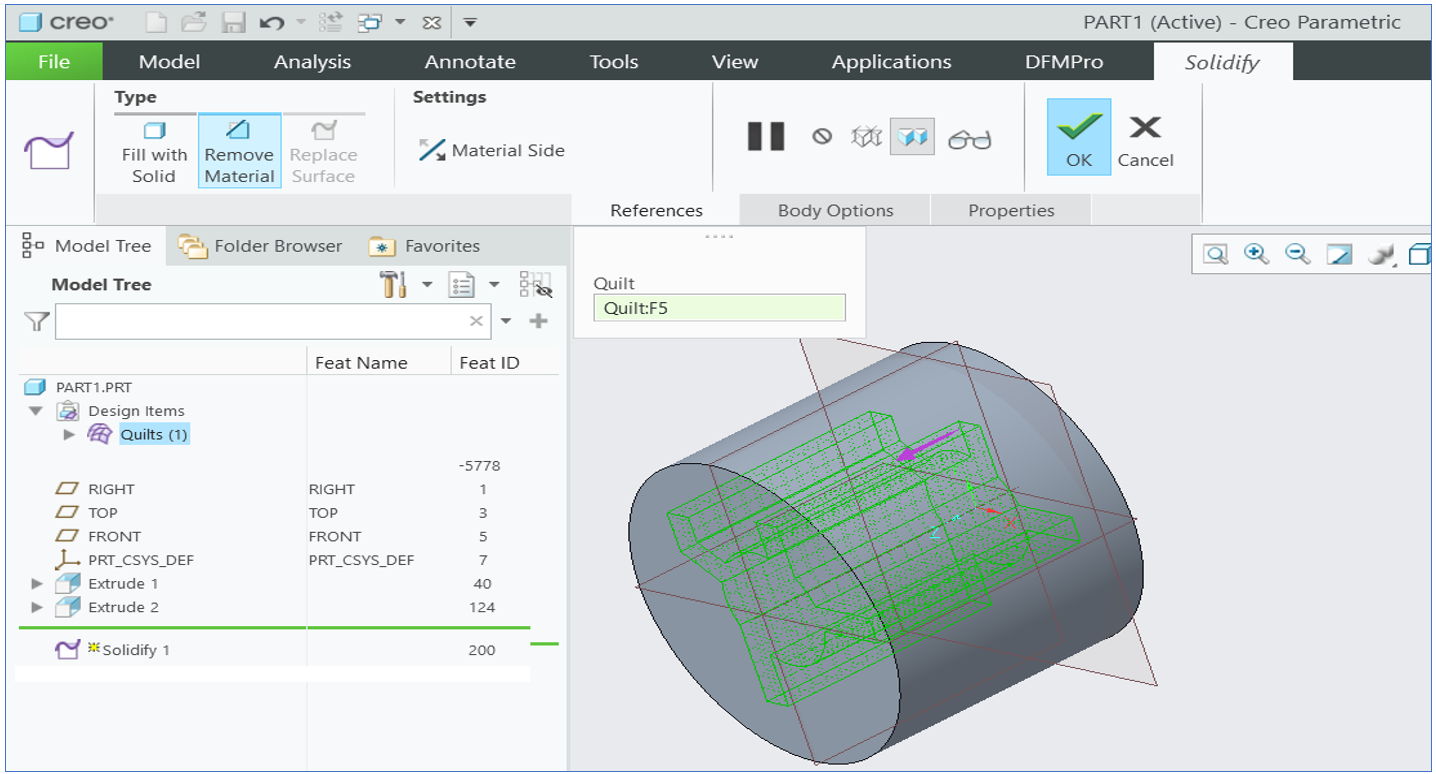This screenshot has height=774, width=1436.
Task: Collapse the Design Items node
Action: point(37,411)
